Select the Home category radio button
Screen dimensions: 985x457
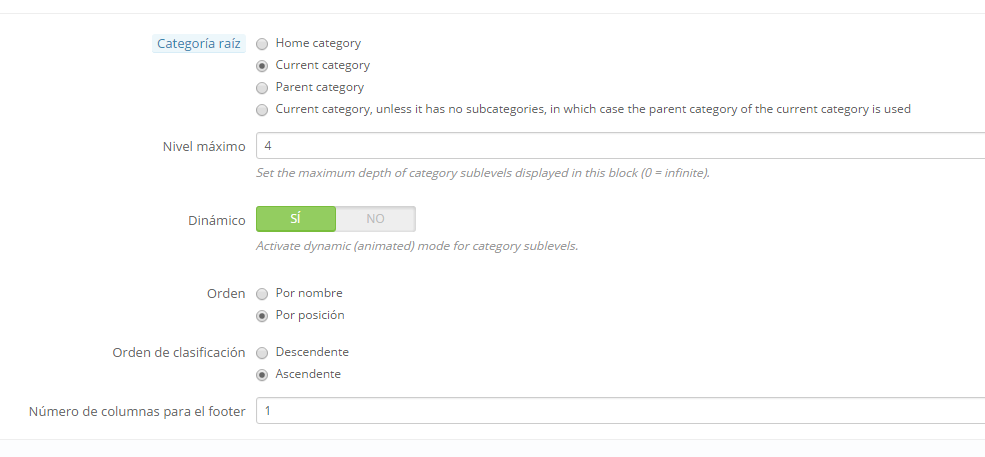click(262, 44)
